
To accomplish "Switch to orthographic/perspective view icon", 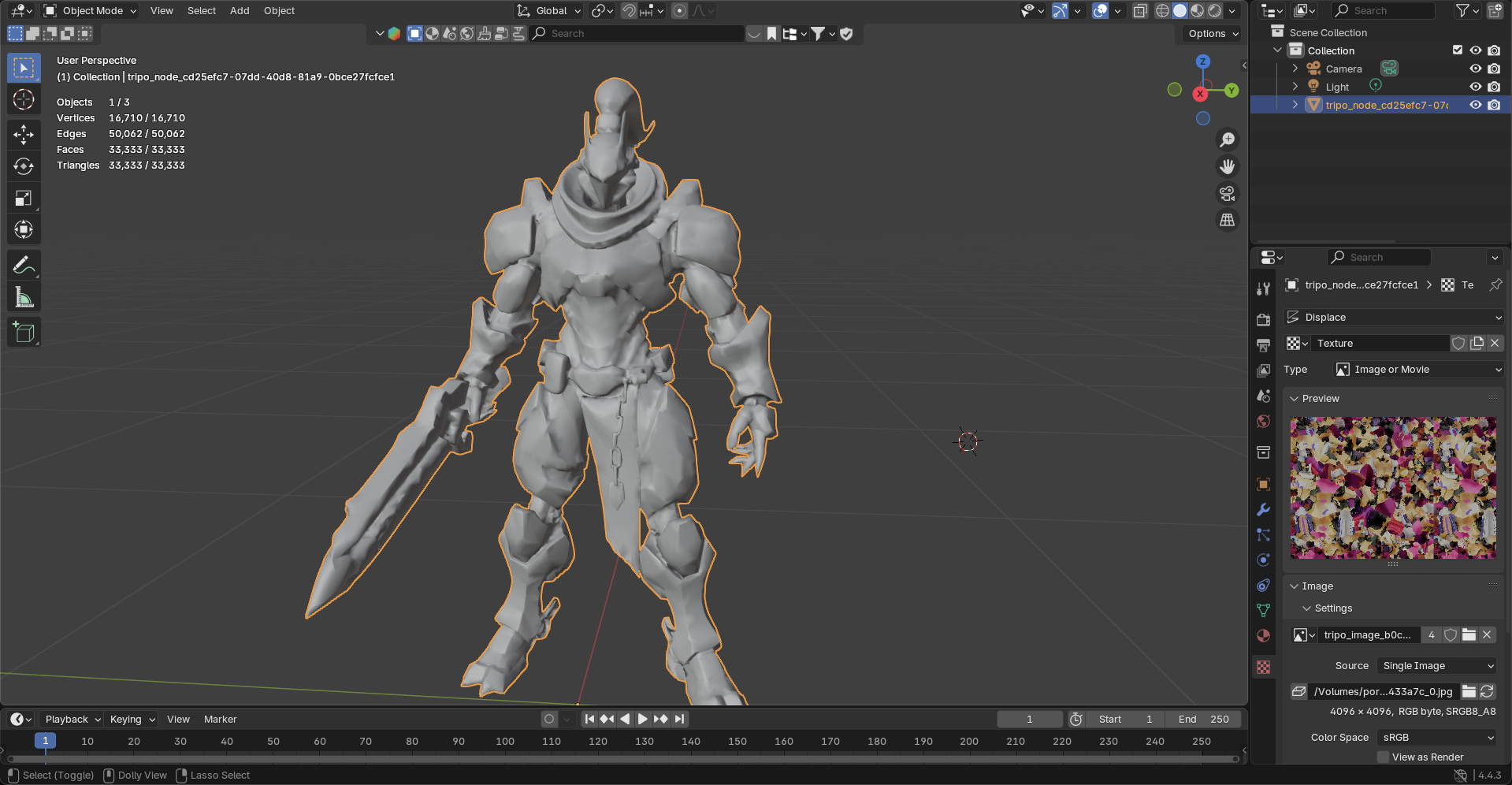I will 1227,221.
